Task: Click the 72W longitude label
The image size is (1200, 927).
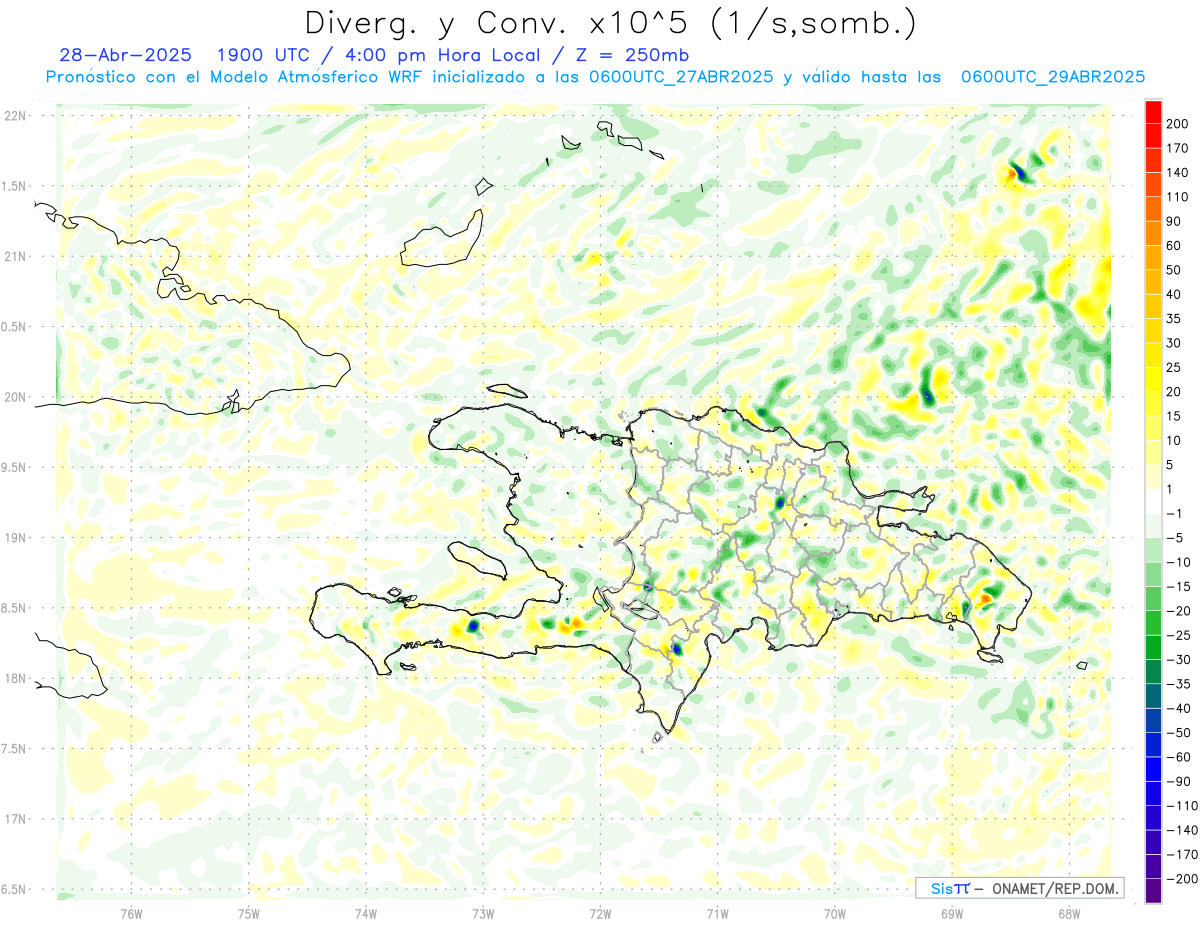Action: point(600,913)
